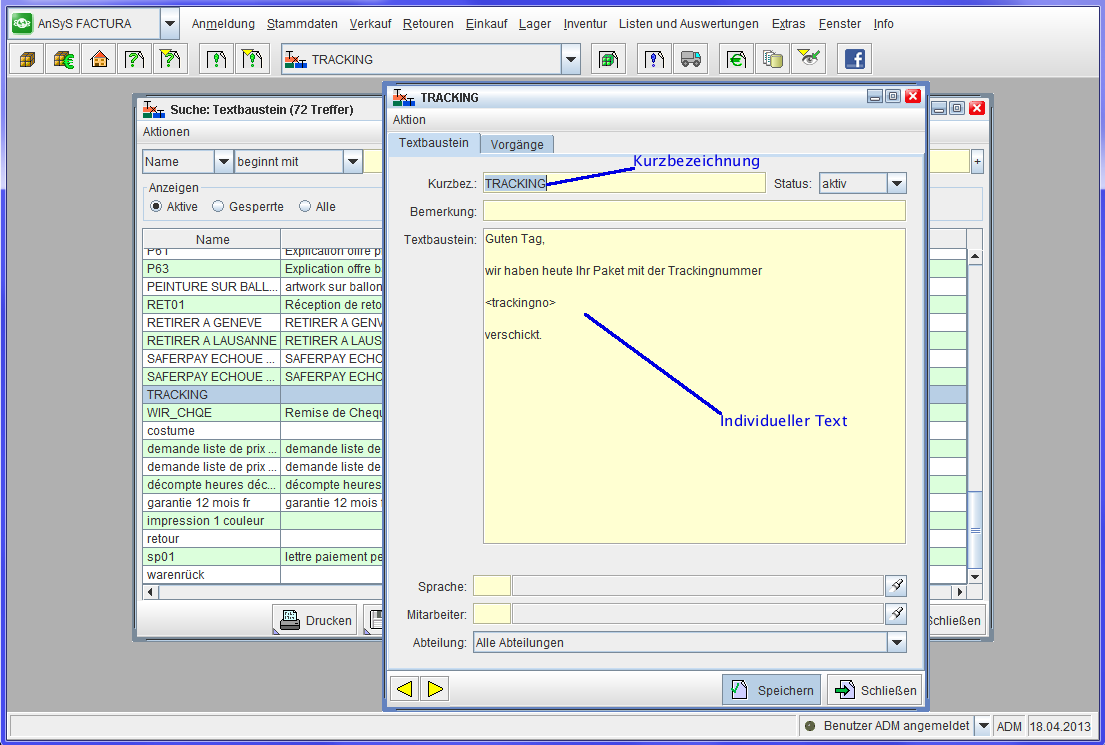Click the Euro symbol toolbar icon
Viewport: 1105px width, 745px height.
click(737, 60)
